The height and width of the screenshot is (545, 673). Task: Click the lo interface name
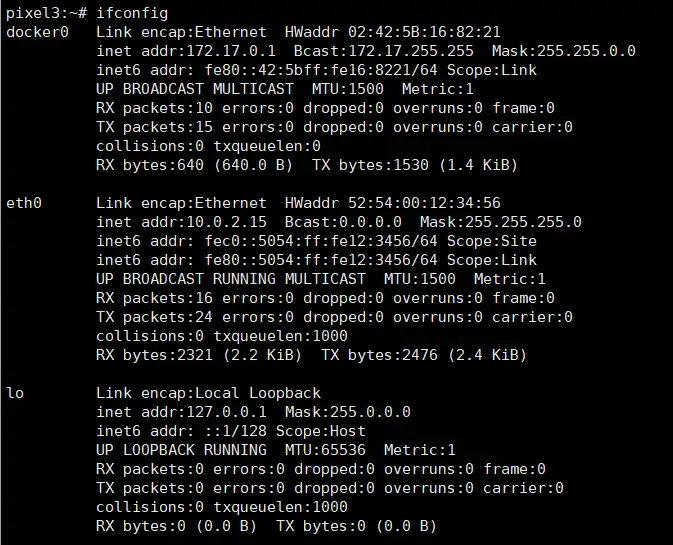[x=15, y=393]
